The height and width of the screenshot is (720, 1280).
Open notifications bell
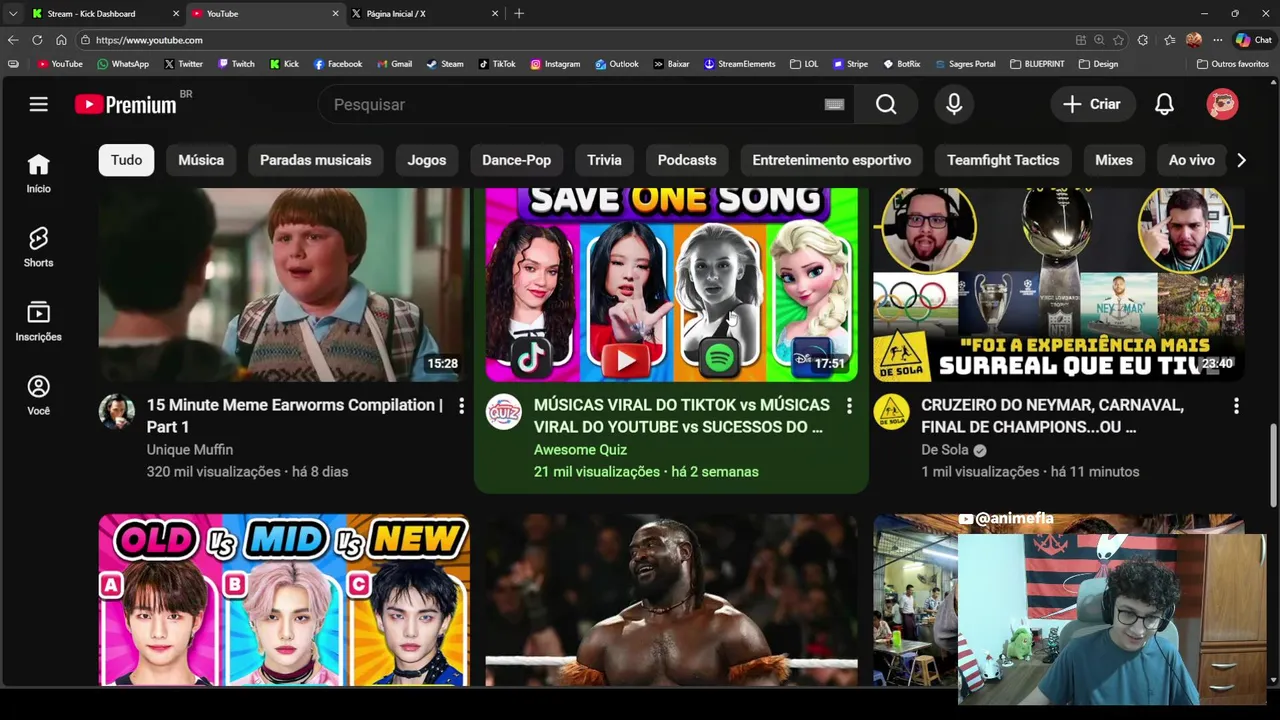coord(1164,104)
